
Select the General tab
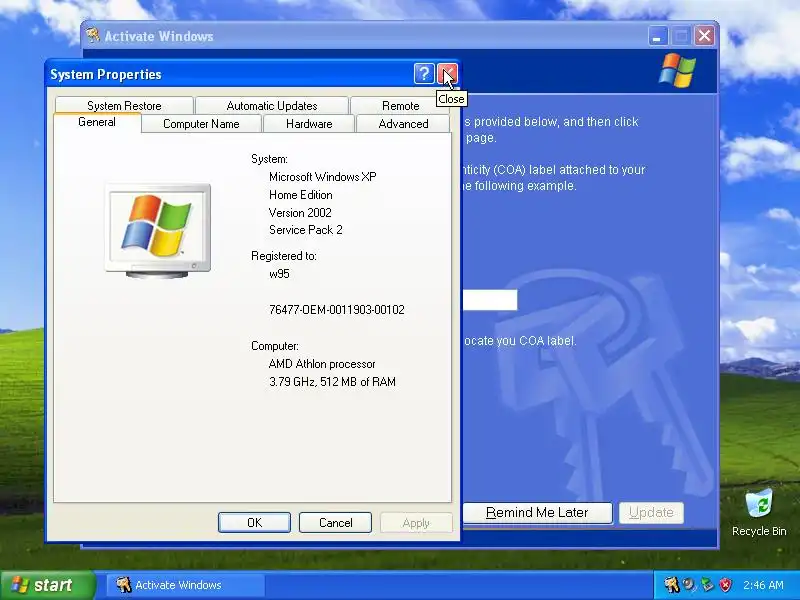click(97, 122)
